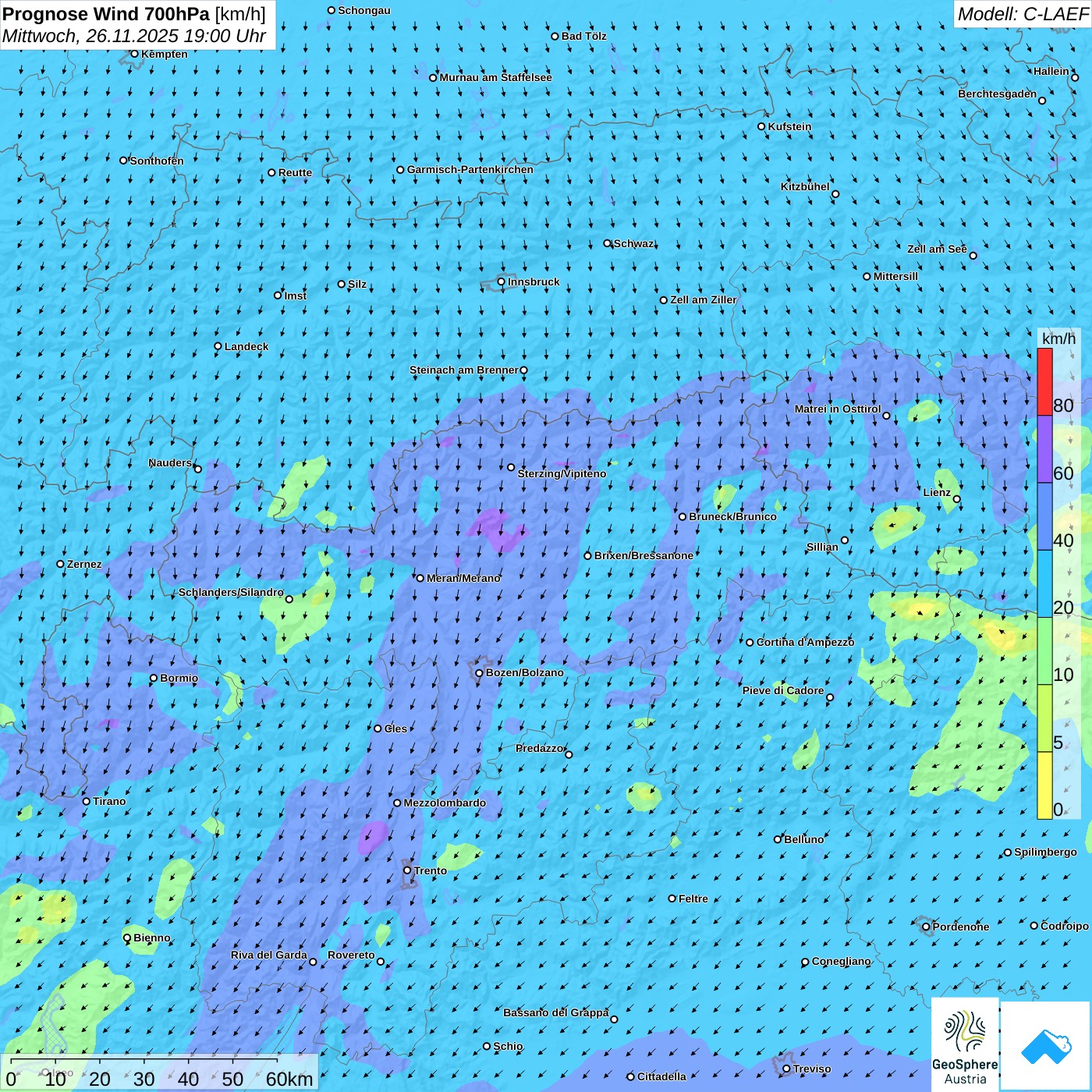This screenshot has width=1092, height=1092.
Task: Click the Brixen/Bressanone label
Action: point(643,555)
